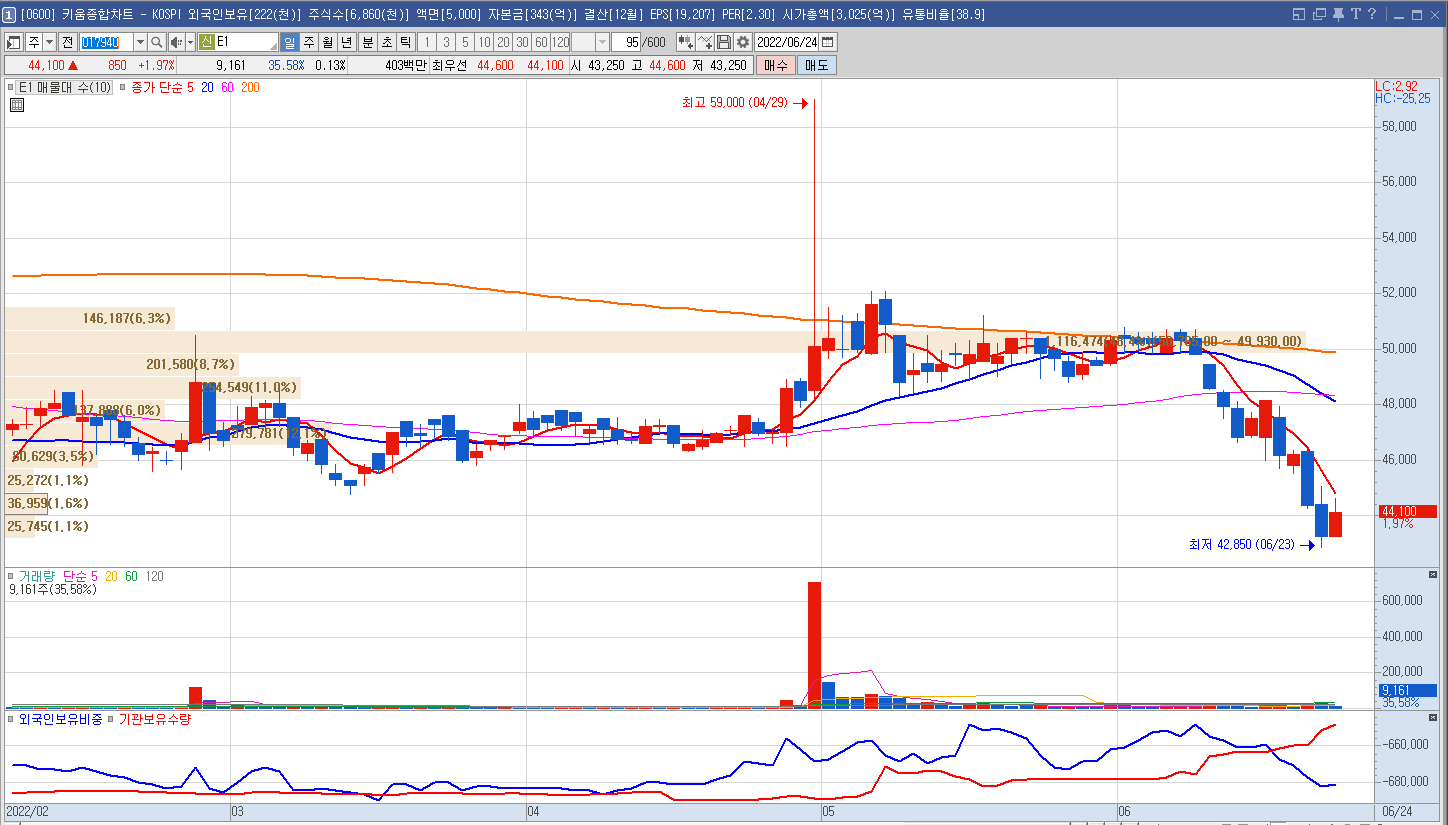Click the green 신 icon beside stock name
Image resolution: width=1448 pixels, height=825 pixels.
[206, 42]
